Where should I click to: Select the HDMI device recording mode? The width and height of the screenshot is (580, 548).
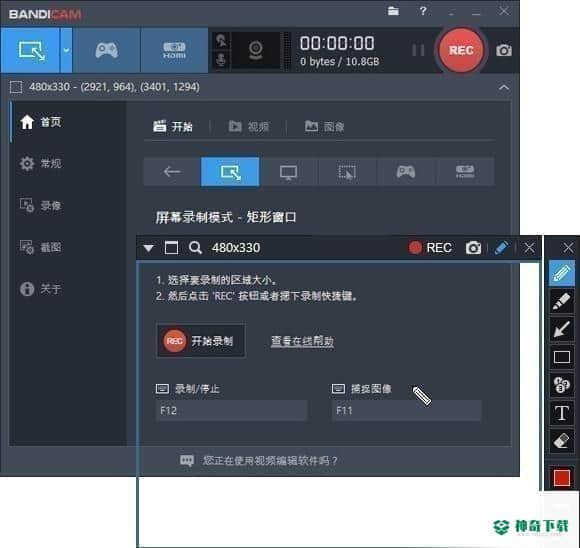[x=174, y=50]
